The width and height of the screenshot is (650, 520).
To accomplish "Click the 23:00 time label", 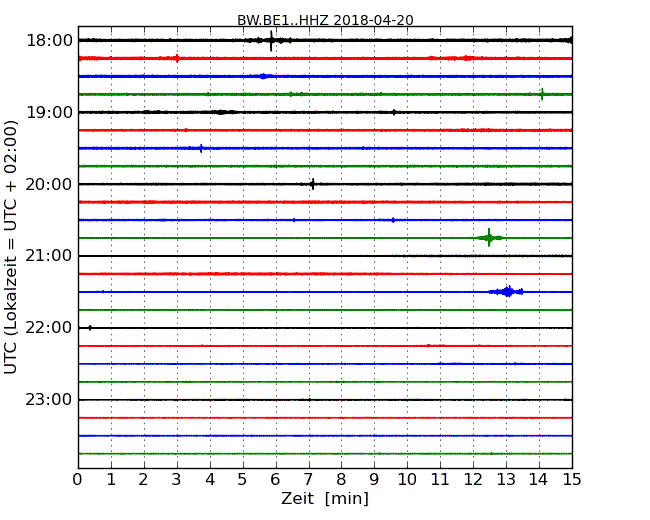I will tap(49, 399).
